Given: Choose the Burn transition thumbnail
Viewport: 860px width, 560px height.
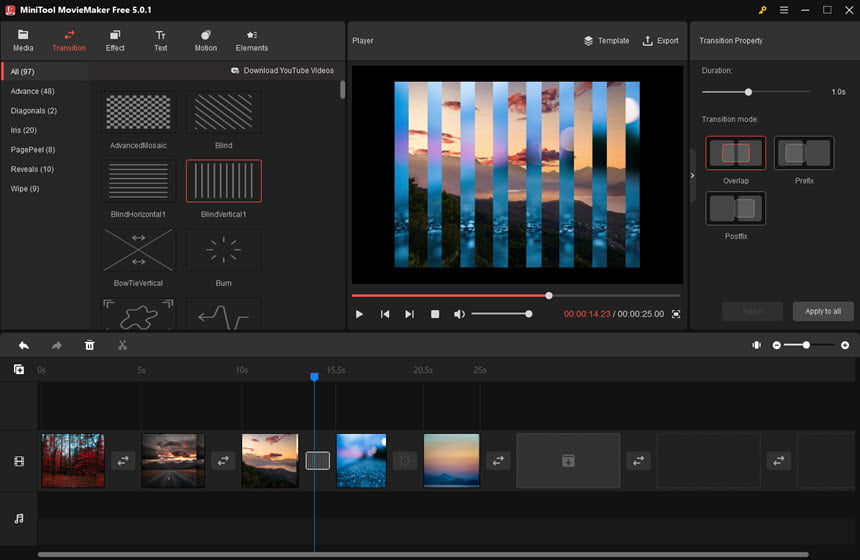Looking at the screenshot, I should (x=224, y=250).
